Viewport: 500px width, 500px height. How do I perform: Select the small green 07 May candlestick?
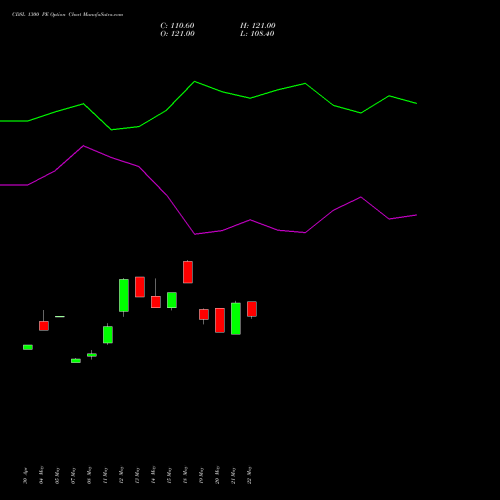point(76,361)
